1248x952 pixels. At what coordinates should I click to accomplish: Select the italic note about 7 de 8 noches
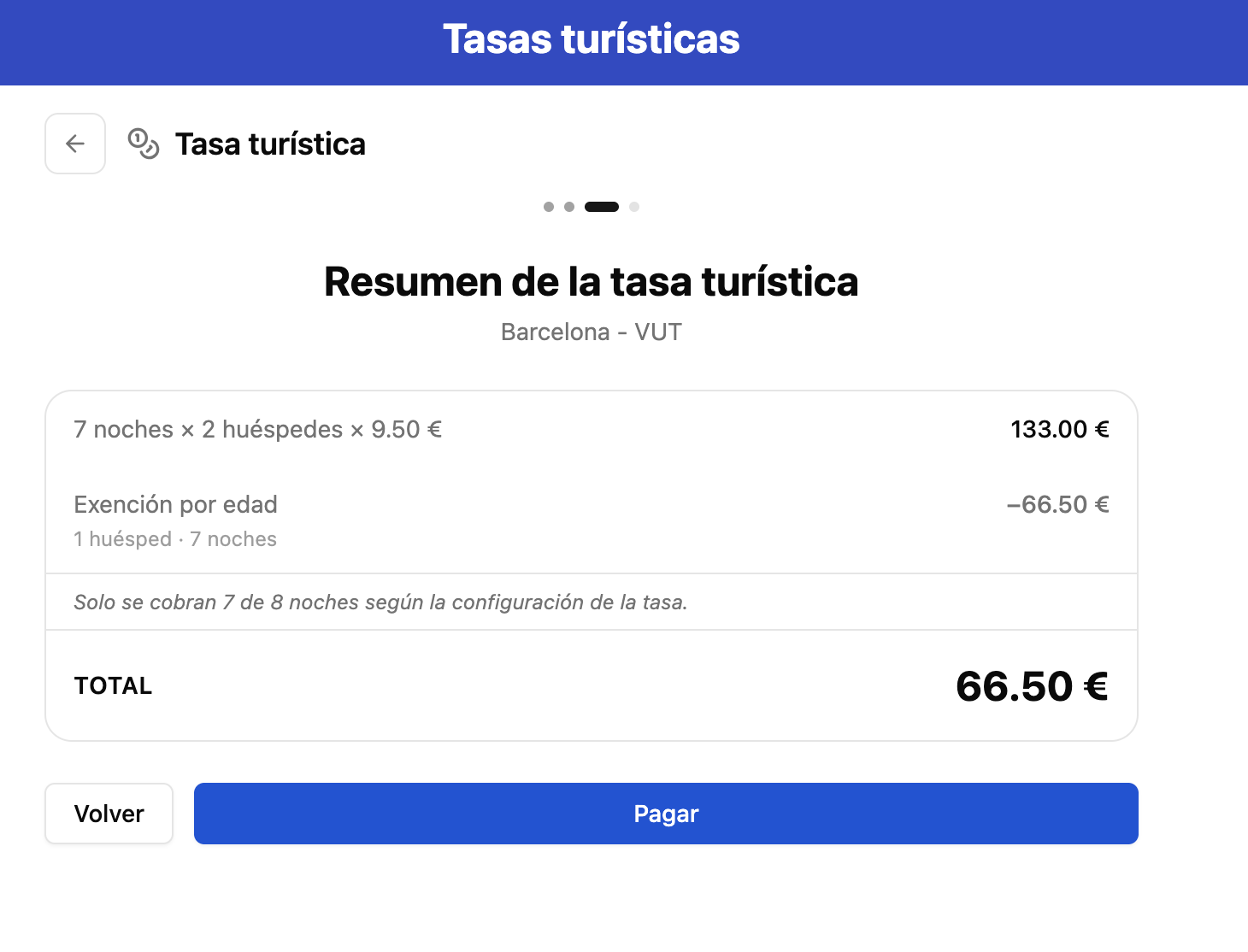pyautogui.click(x=380, y=602)
